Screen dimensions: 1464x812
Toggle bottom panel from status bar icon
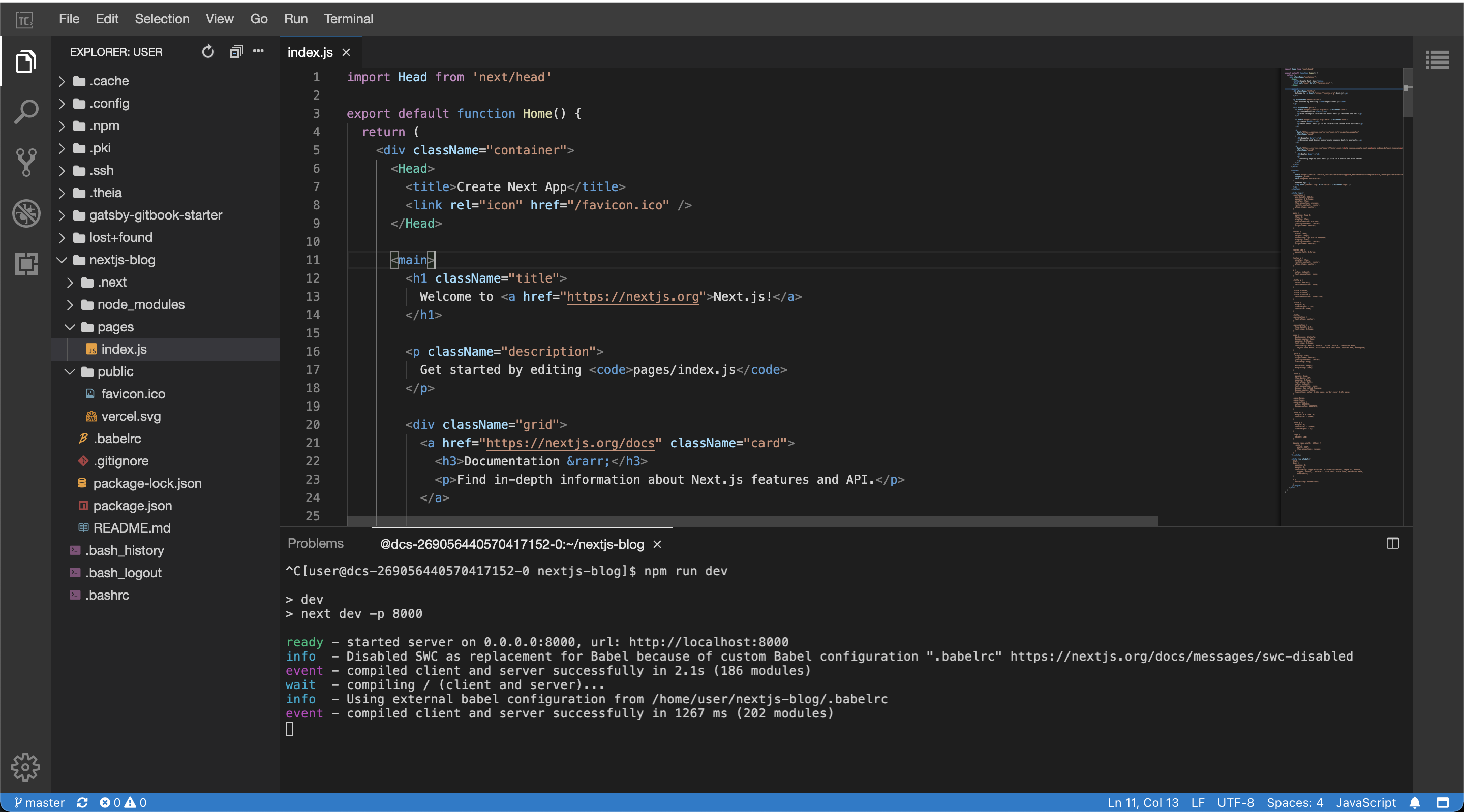tap(1443, 802)
